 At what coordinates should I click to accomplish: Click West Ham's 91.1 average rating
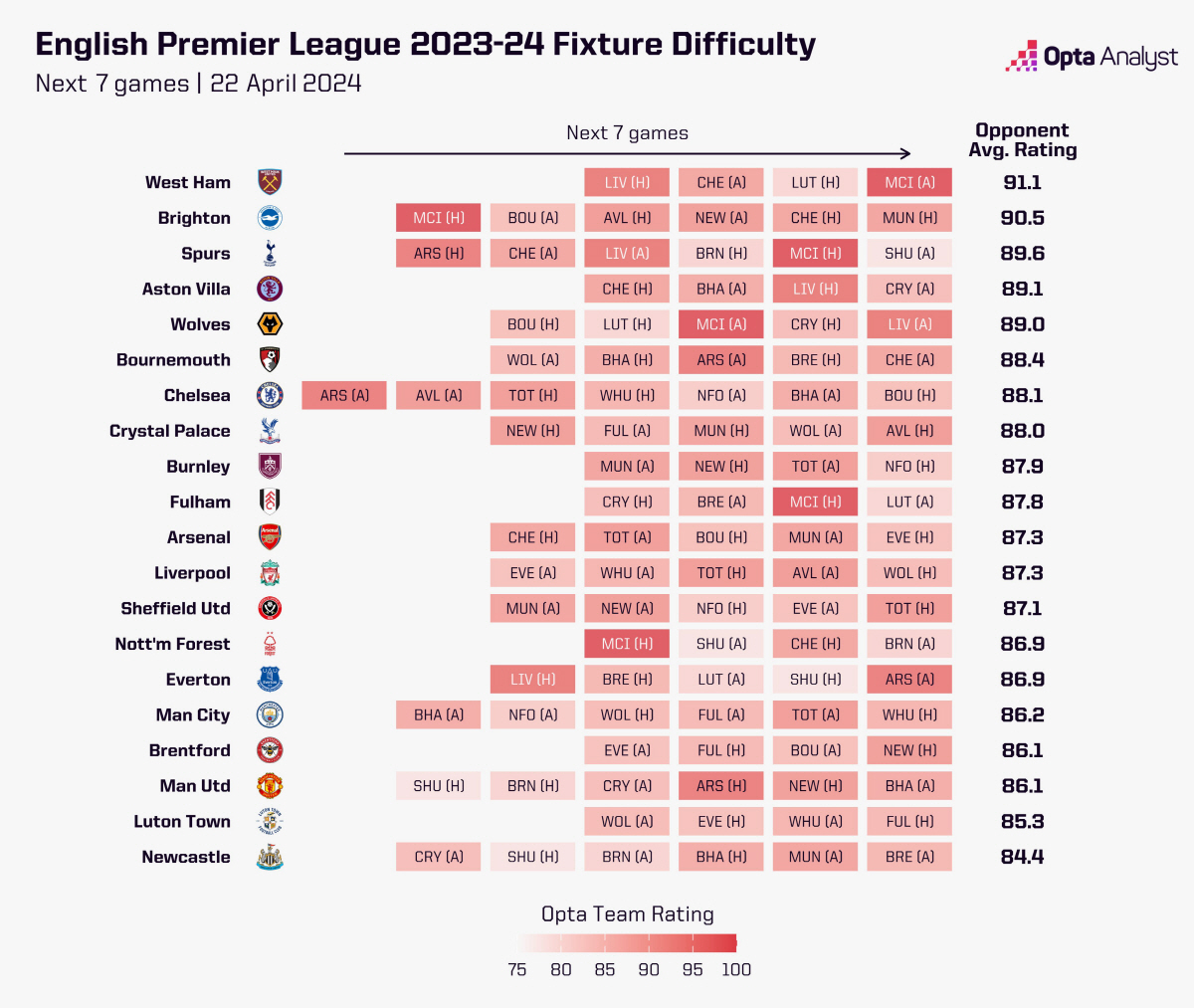click(1022, 182)
